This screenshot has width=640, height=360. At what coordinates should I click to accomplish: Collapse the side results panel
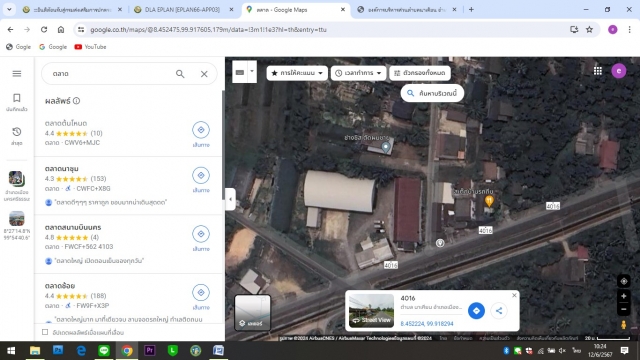point(230,199)
